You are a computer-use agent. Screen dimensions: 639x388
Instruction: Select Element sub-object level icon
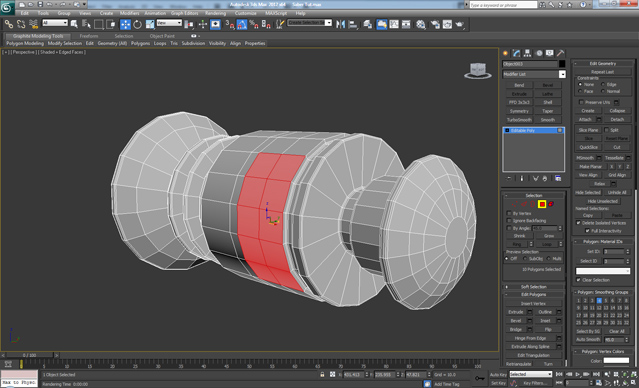pos(551,204)
